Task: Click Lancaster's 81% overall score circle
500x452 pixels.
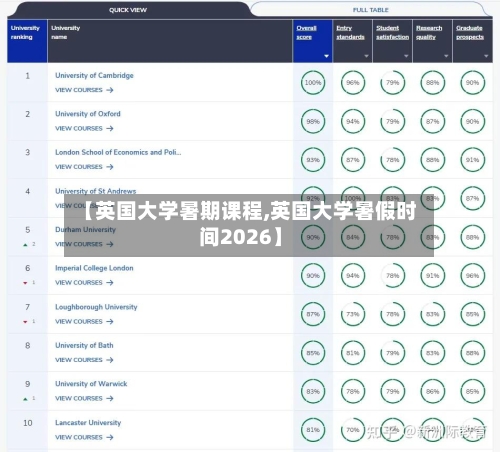Action: (x=313, y=430)
